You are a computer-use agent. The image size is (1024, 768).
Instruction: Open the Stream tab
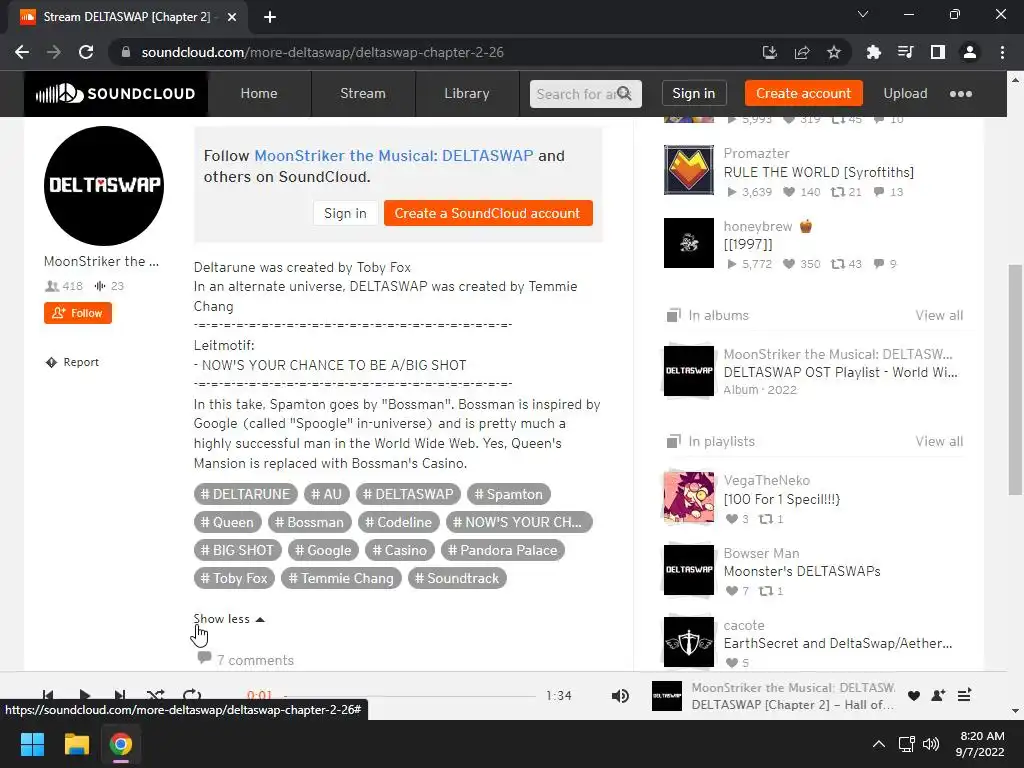click(362, 93)
